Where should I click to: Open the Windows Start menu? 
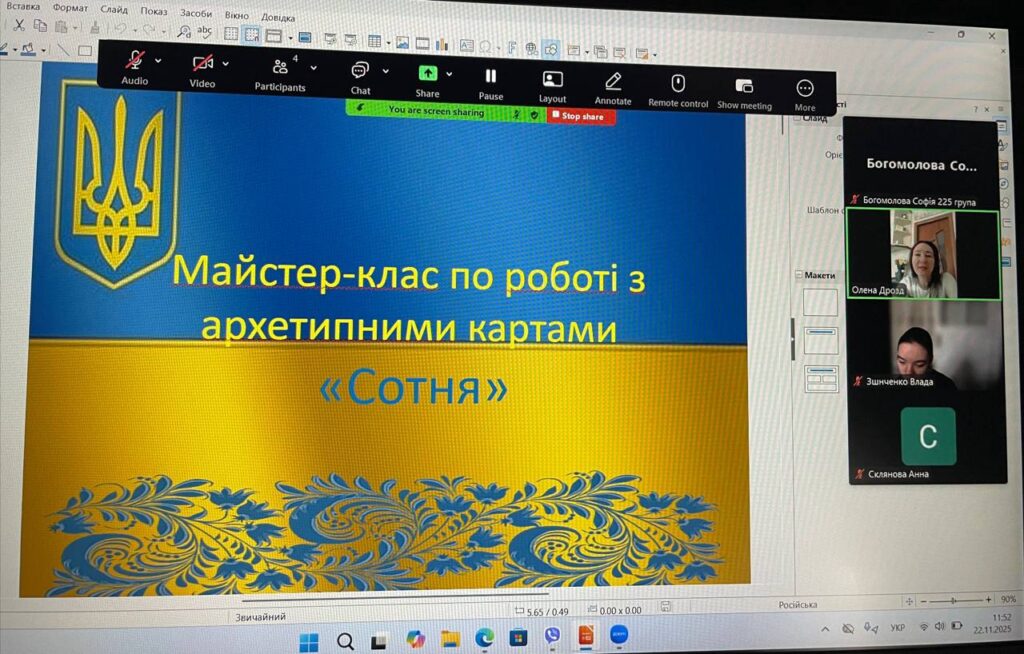point(309,641)
